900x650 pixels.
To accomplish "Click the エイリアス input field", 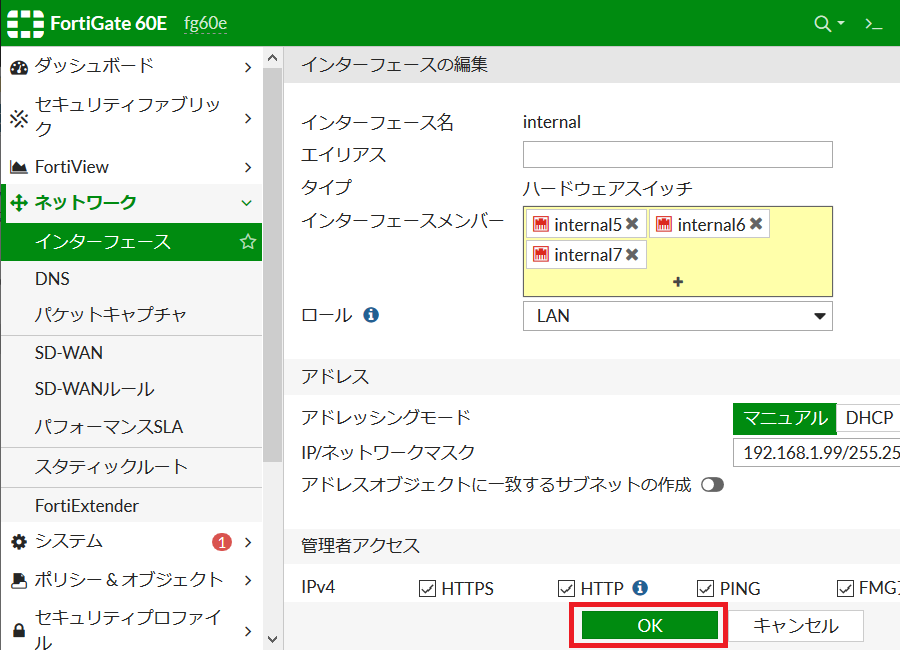I will pyautogui.click(x=677, y=154).
